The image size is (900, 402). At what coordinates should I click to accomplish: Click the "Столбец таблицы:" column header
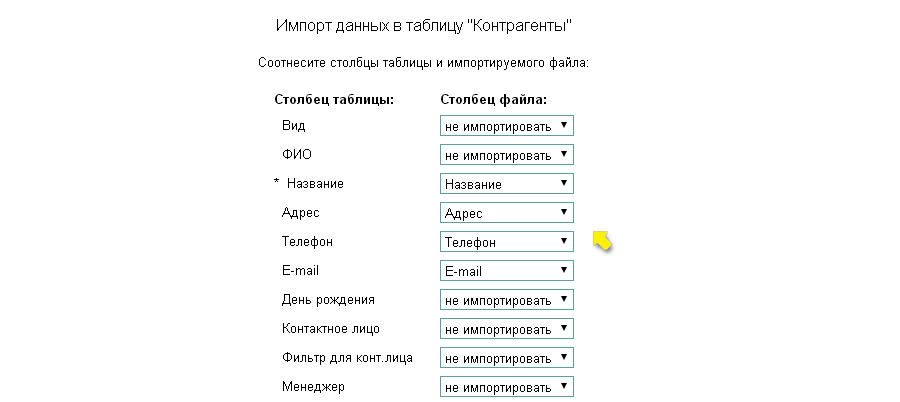[334, 99]
